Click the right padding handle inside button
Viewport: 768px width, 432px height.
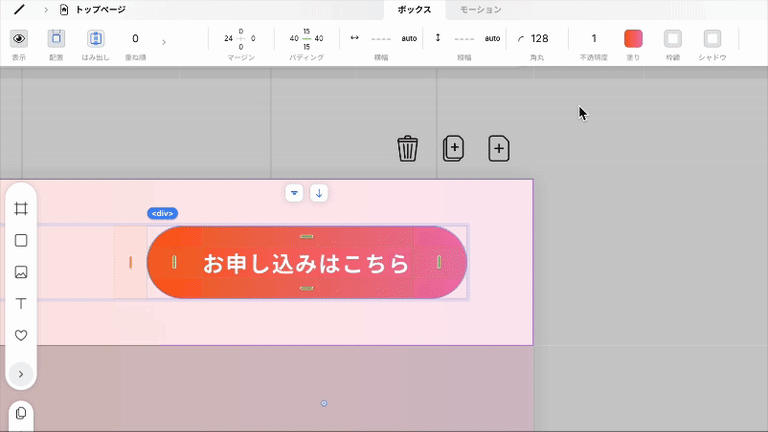[439, 263]
